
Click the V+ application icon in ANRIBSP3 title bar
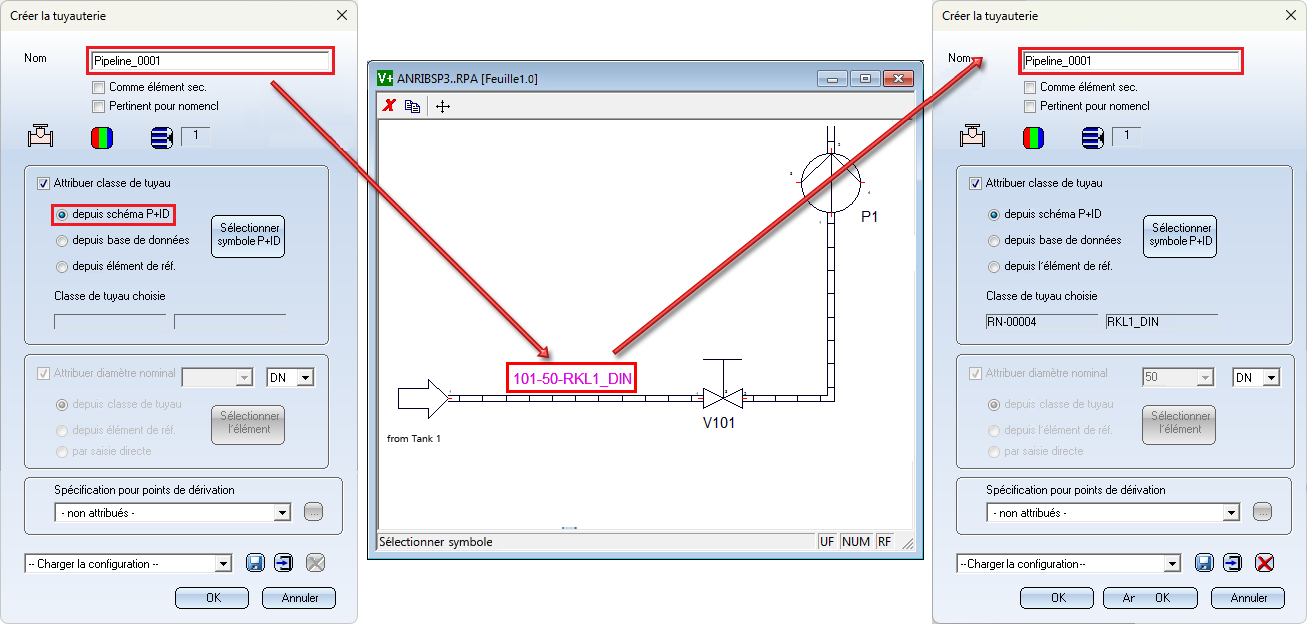(385, 78)
